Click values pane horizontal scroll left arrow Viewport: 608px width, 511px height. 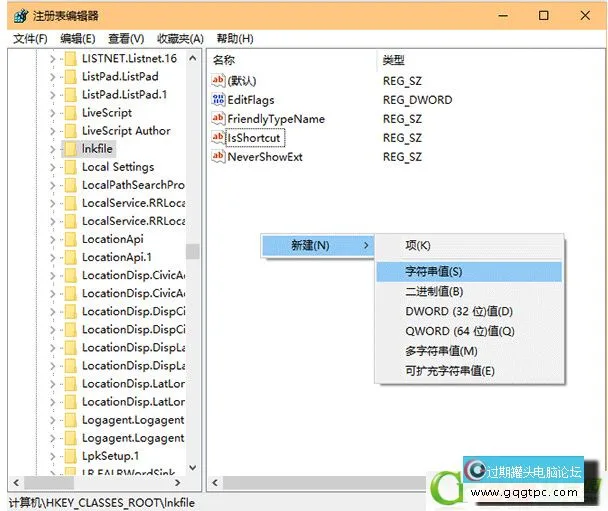click(215, 483)
